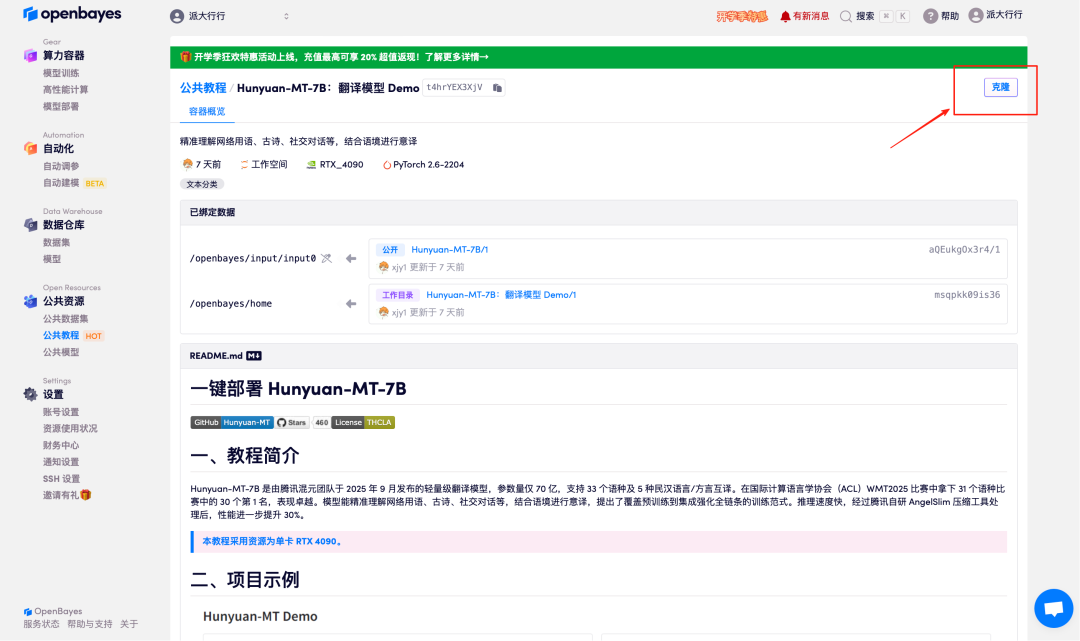Click the help question mark icon
The height and width of the screenshot is (641, 1080).
tap(930, 16)
